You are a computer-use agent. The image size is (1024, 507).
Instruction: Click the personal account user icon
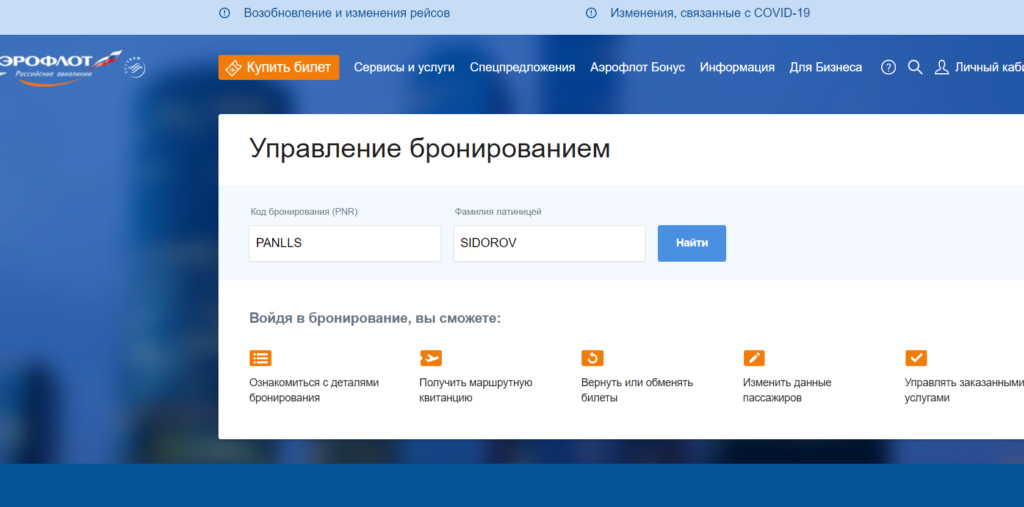click(x=941, y=67)
